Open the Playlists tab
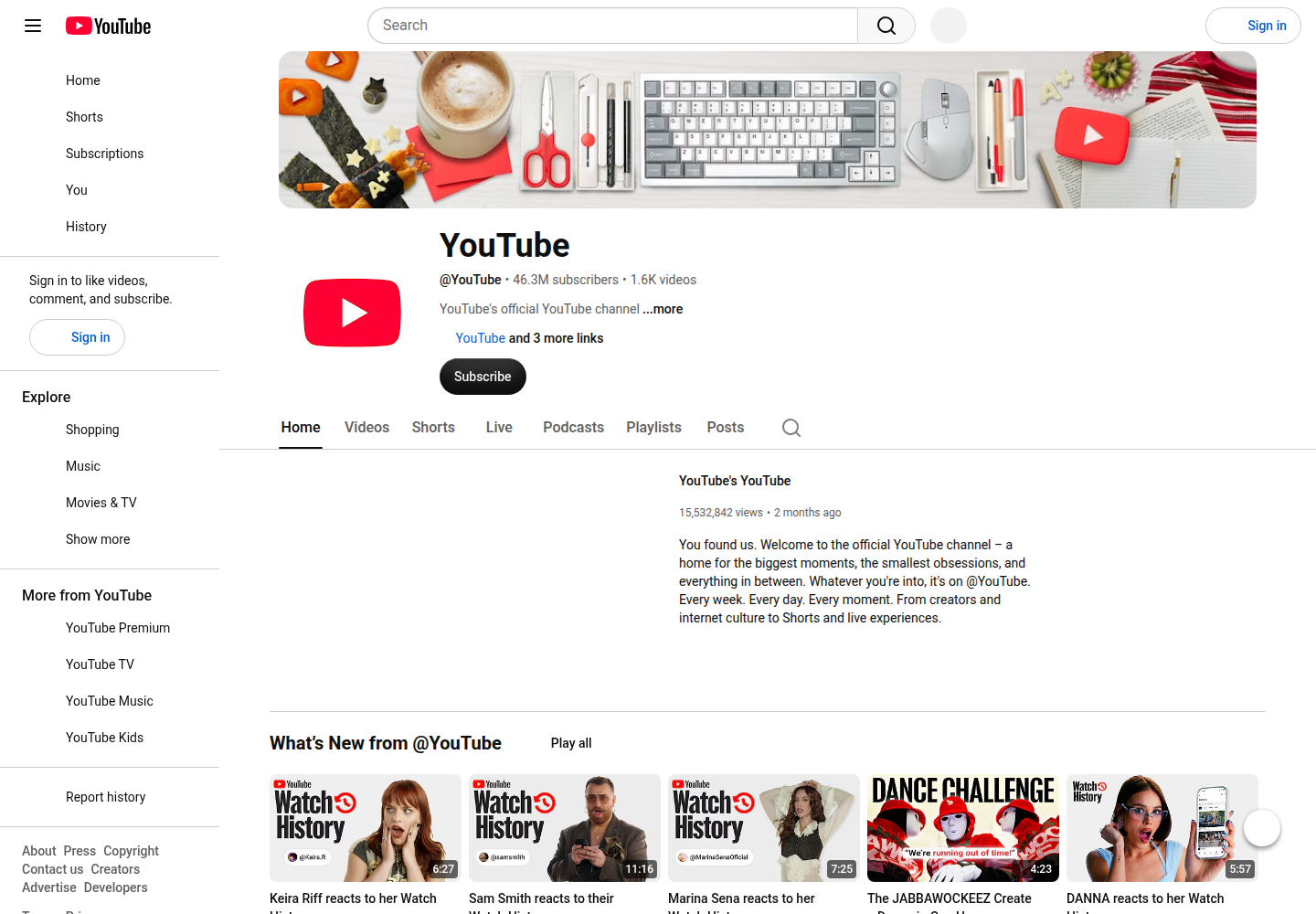1316x914 pixels. (653, 428)
